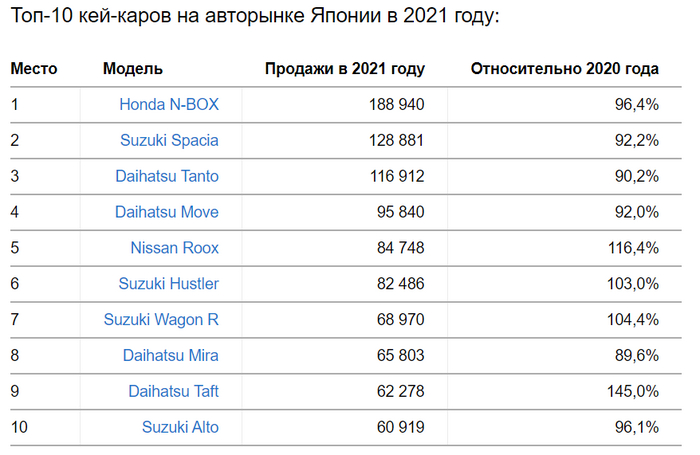This screenshot has height=455, width=700.
Task: Open the Nissan Roox link
Action: coord(174,248)
